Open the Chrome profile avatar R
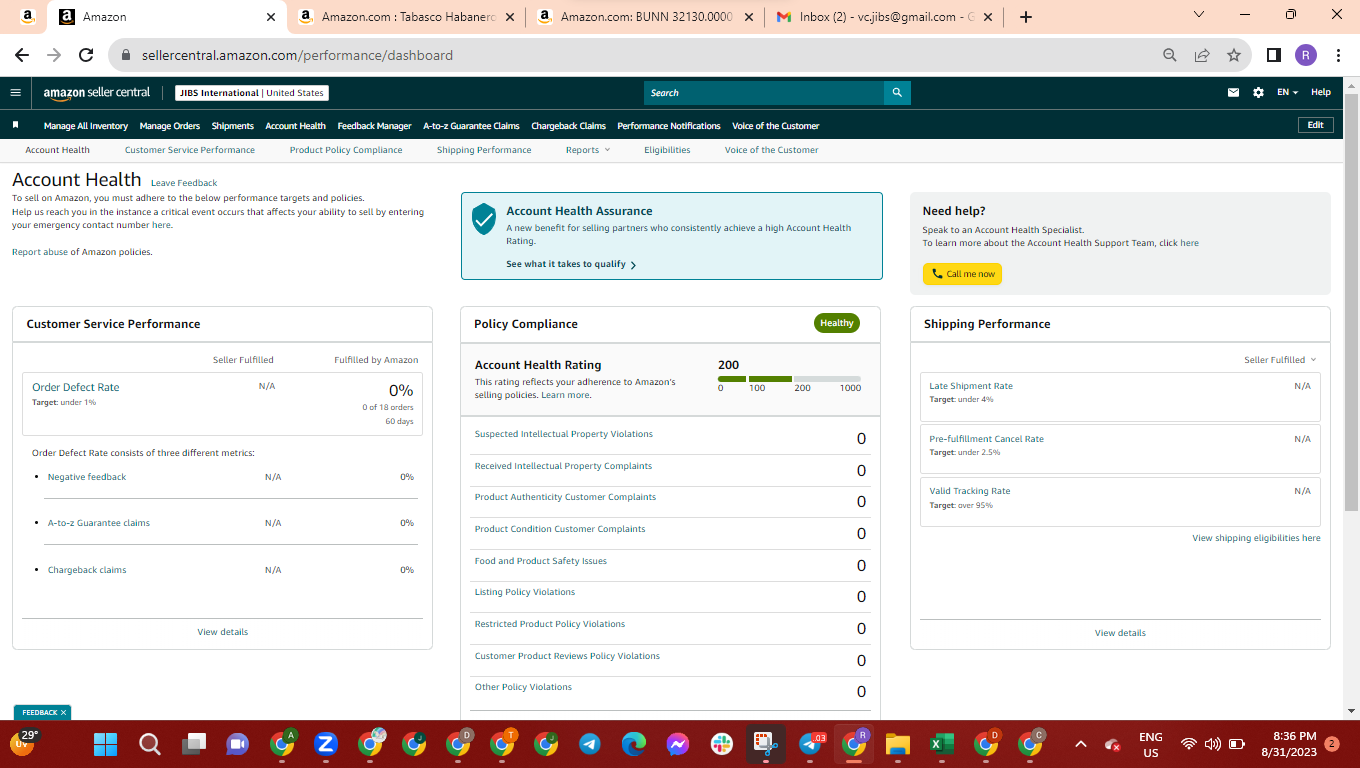The width and height of the screenshot is (1360, 768). [x=1305, y=56]
